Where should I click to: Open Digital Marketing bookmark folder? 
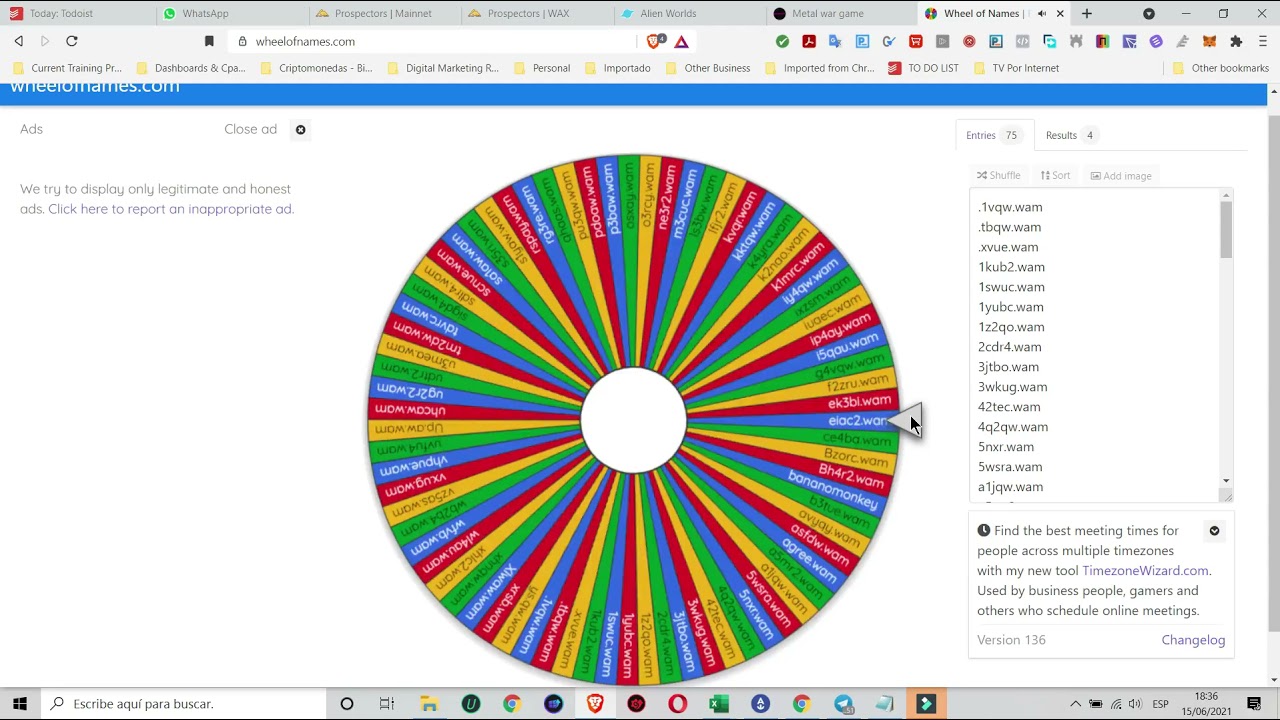[442, 68]
